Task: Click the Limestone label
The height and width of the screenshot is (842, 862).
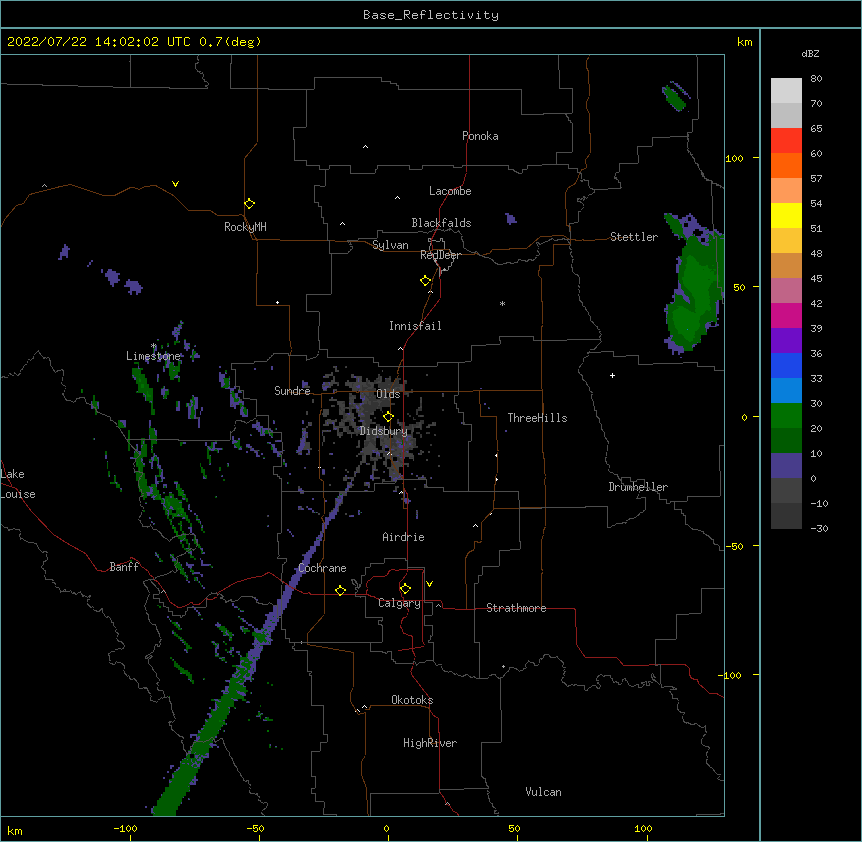Action: (x=153, y=356)
